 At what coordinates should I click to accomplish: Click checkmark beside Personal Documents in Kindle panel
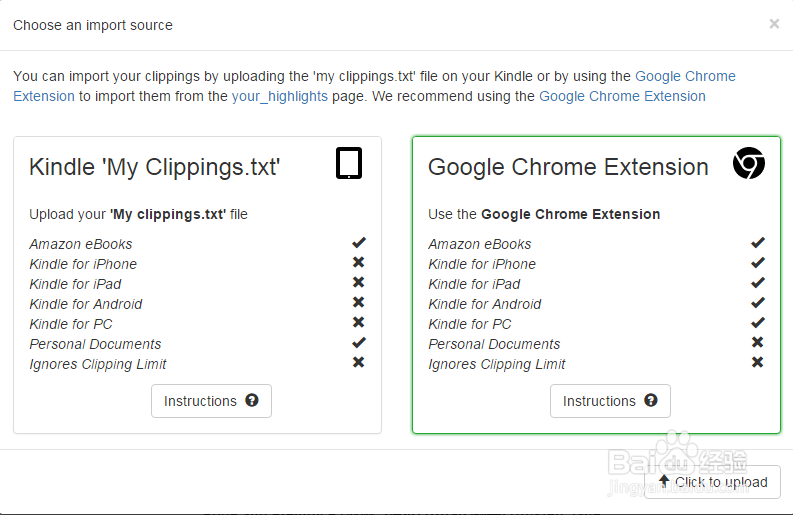click(x=359, y=342)
